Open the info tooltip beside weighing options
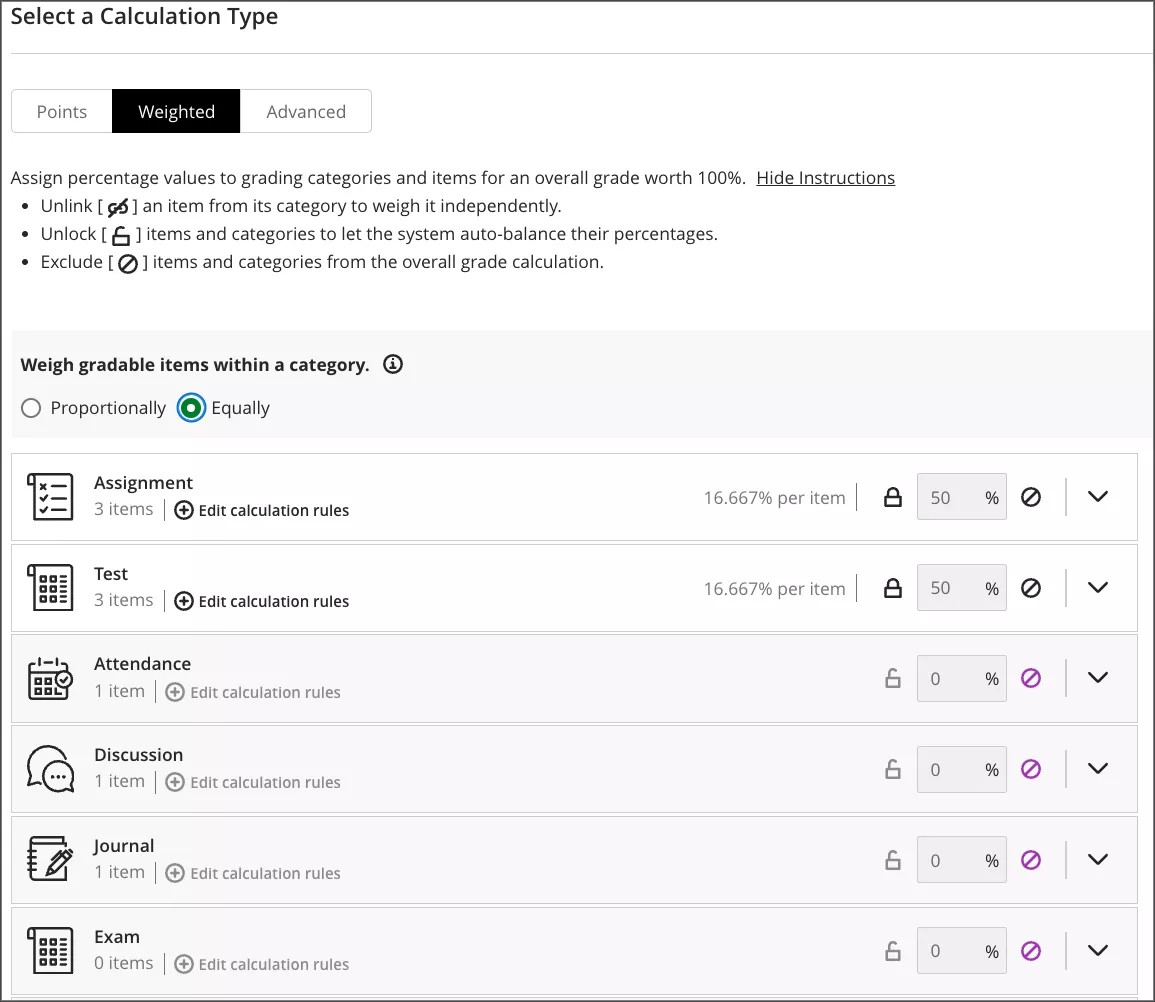The width and height of the screenshot is (1155, 1002). 392,364
